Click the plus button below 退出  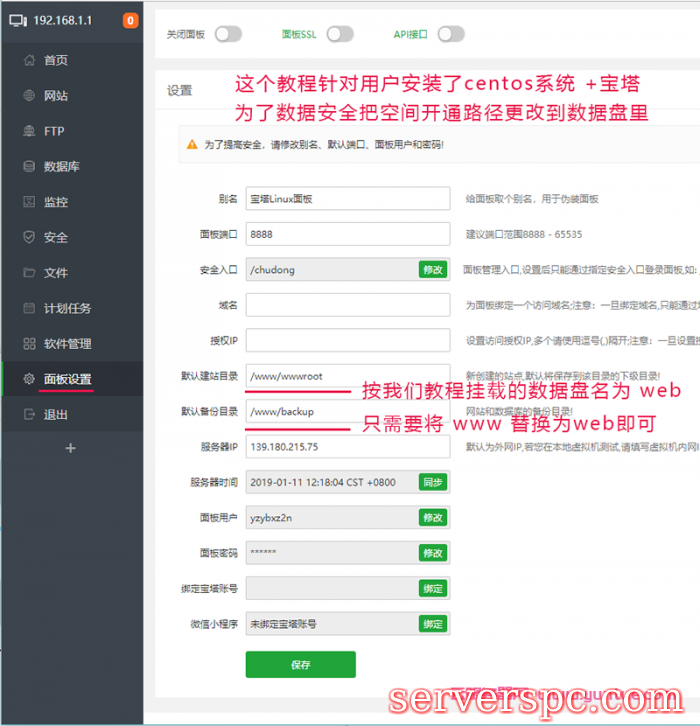click(x=70, y=448)
